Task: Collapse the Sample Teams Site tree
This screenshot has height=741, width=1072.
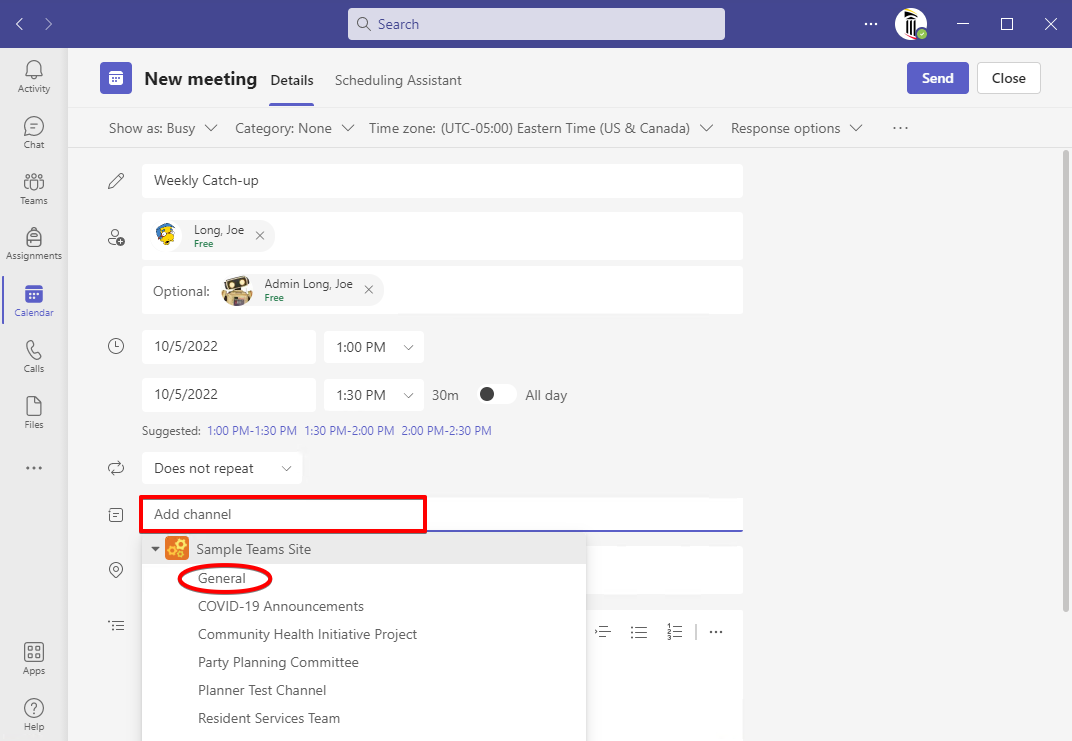Action: coord(155,549)
